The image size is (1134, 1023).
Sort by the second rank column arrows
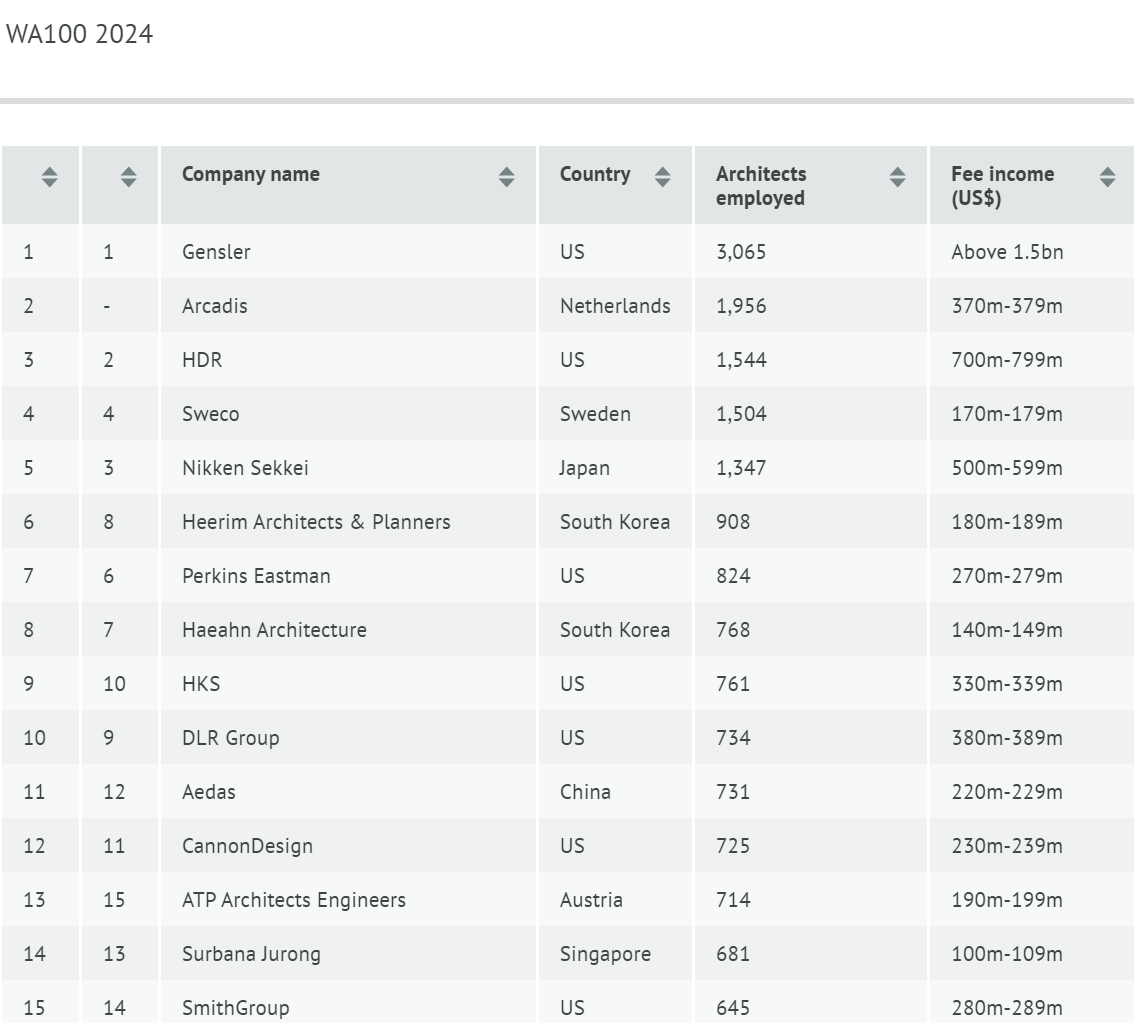tap(129, 176)
